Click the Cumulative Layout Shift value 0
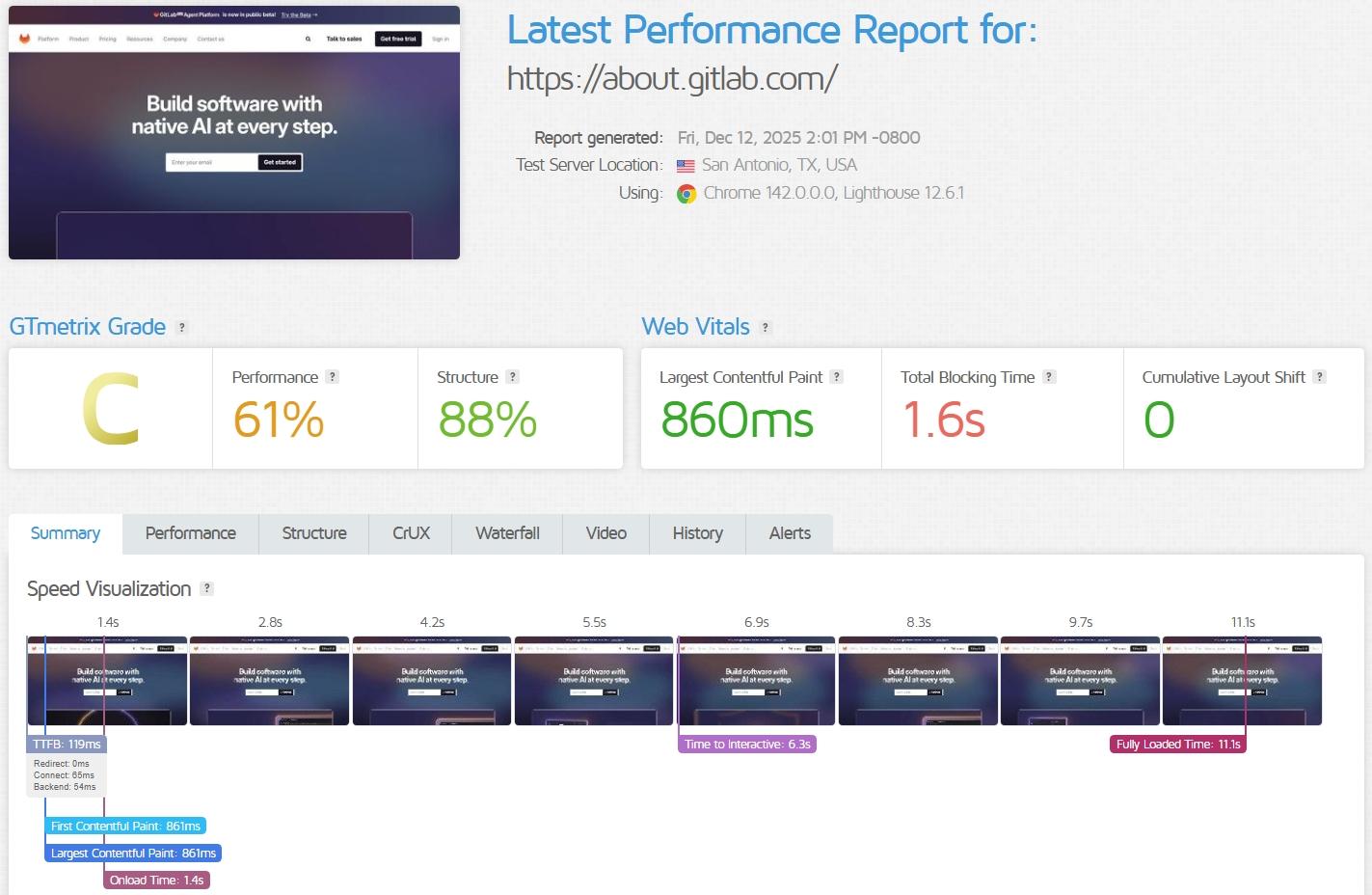 tap(1159, 420)
